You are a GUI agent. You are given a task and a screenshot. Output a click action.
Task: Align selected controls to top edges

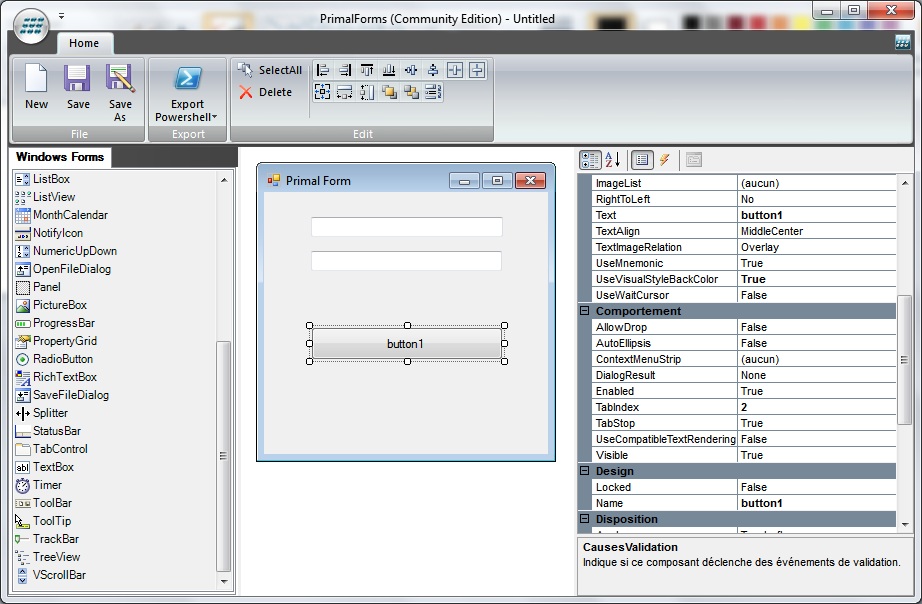tap(367, 71)
